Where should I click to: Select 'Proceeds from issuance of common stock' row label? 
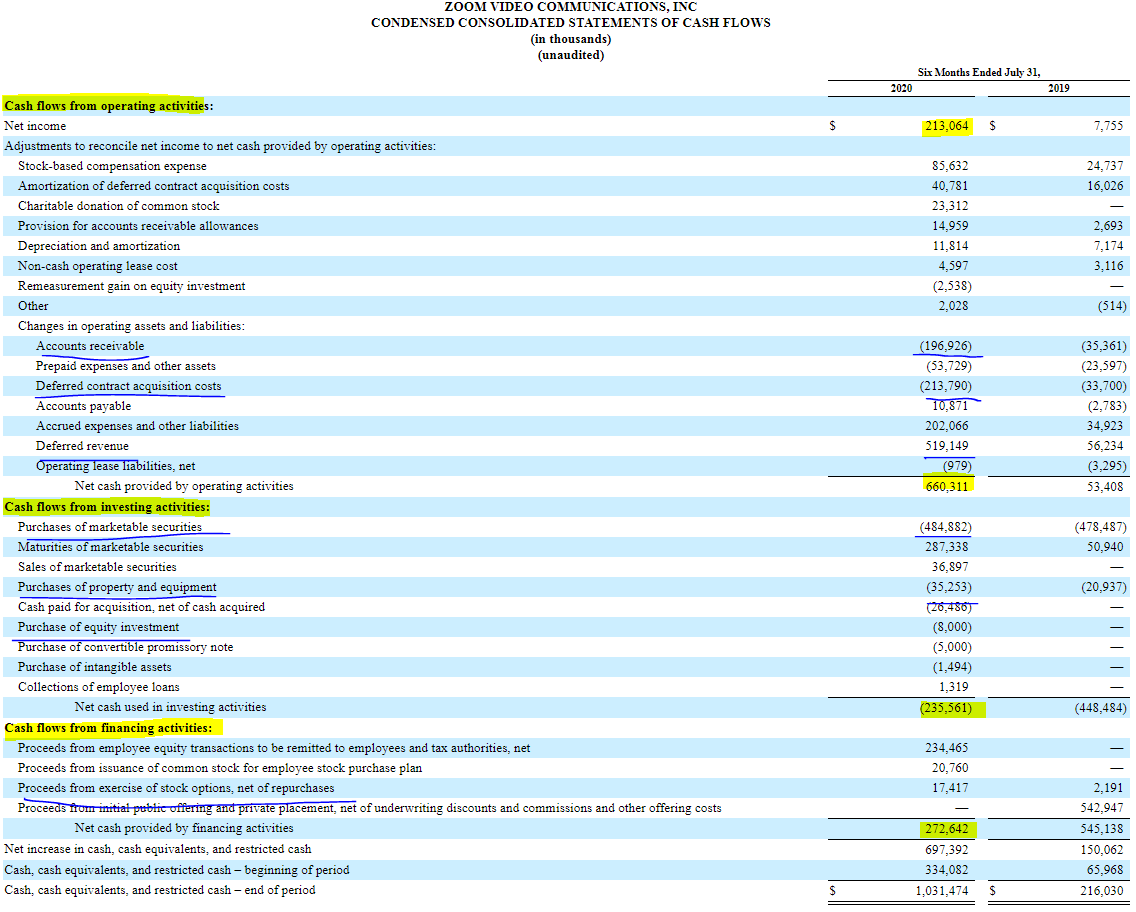220,768
